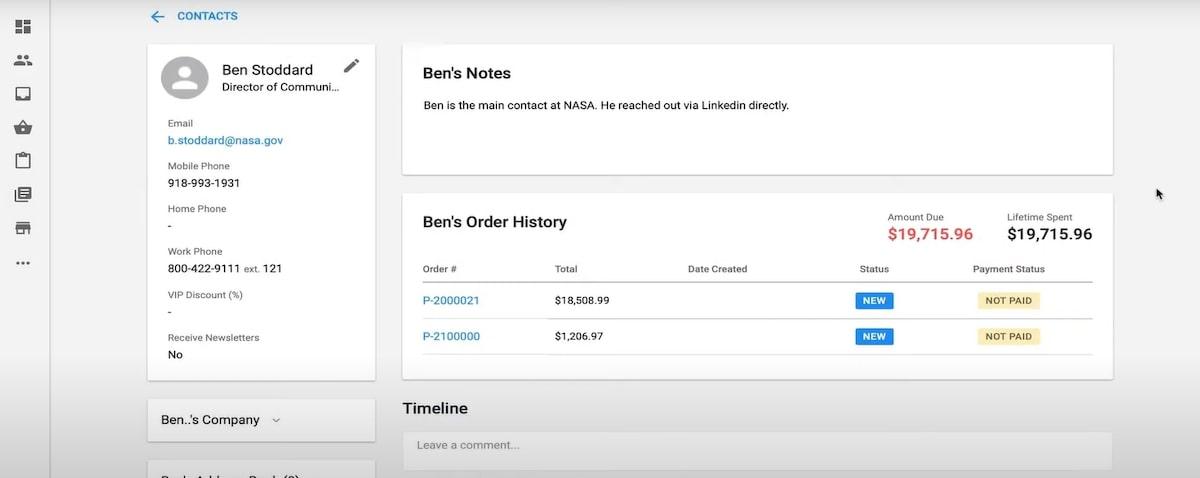
Task: Edit Ben Stoddard's contact with pencil icon
Action: pos(351,66)
